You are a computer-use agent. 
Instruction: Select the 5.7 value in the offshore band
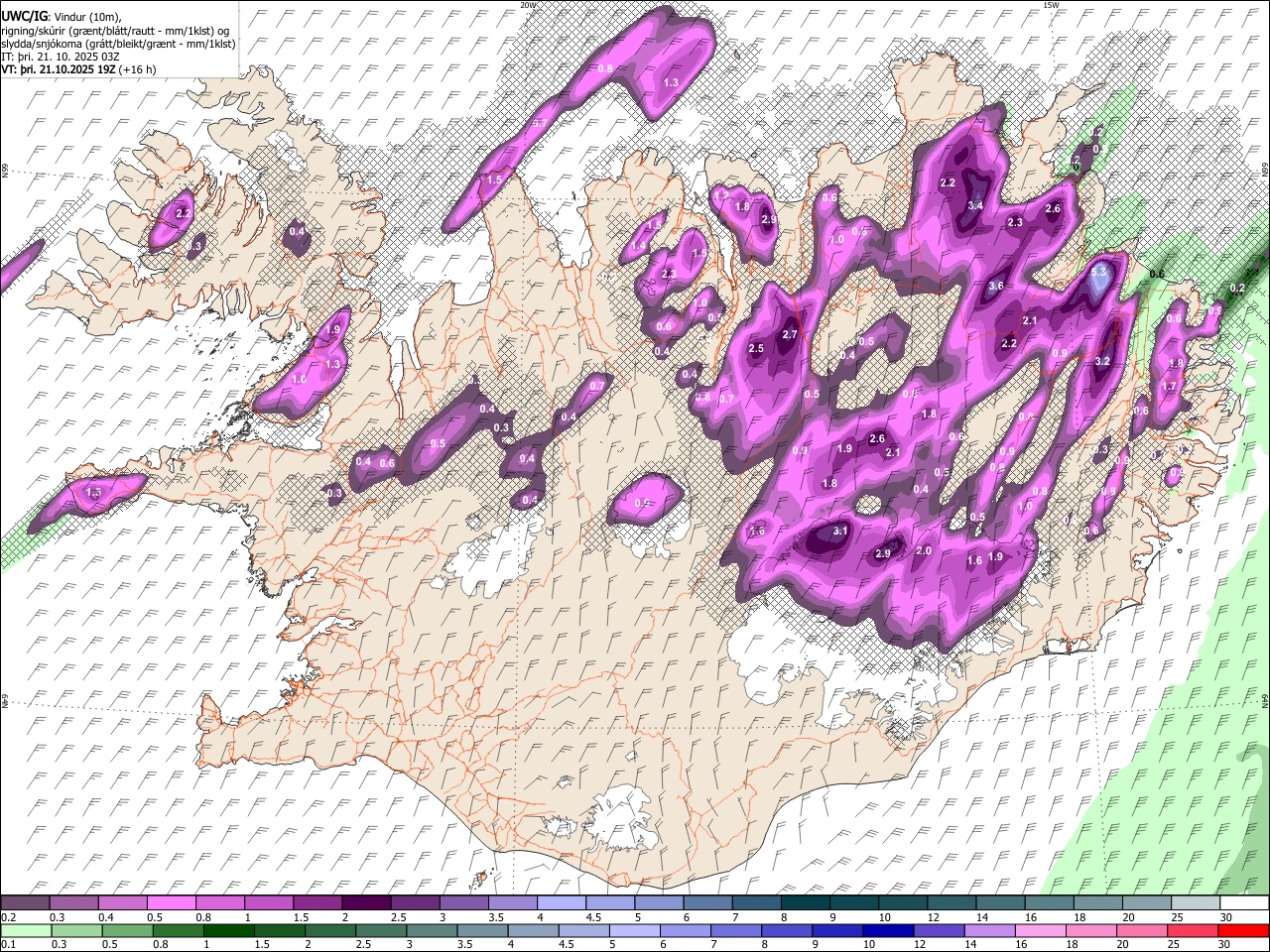pyautogui.click(x=540, y=123)
